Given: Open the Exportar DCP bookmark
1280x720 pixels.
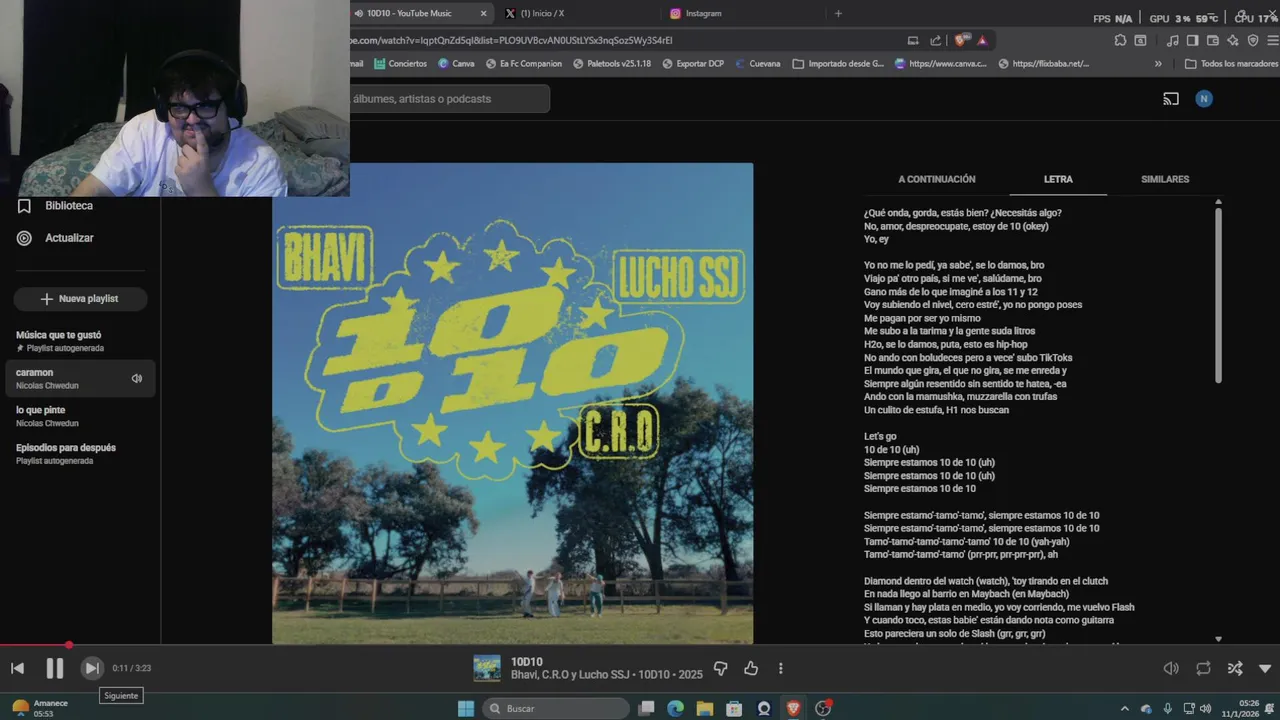Looking at the screenshot, I should coord(692,64).
